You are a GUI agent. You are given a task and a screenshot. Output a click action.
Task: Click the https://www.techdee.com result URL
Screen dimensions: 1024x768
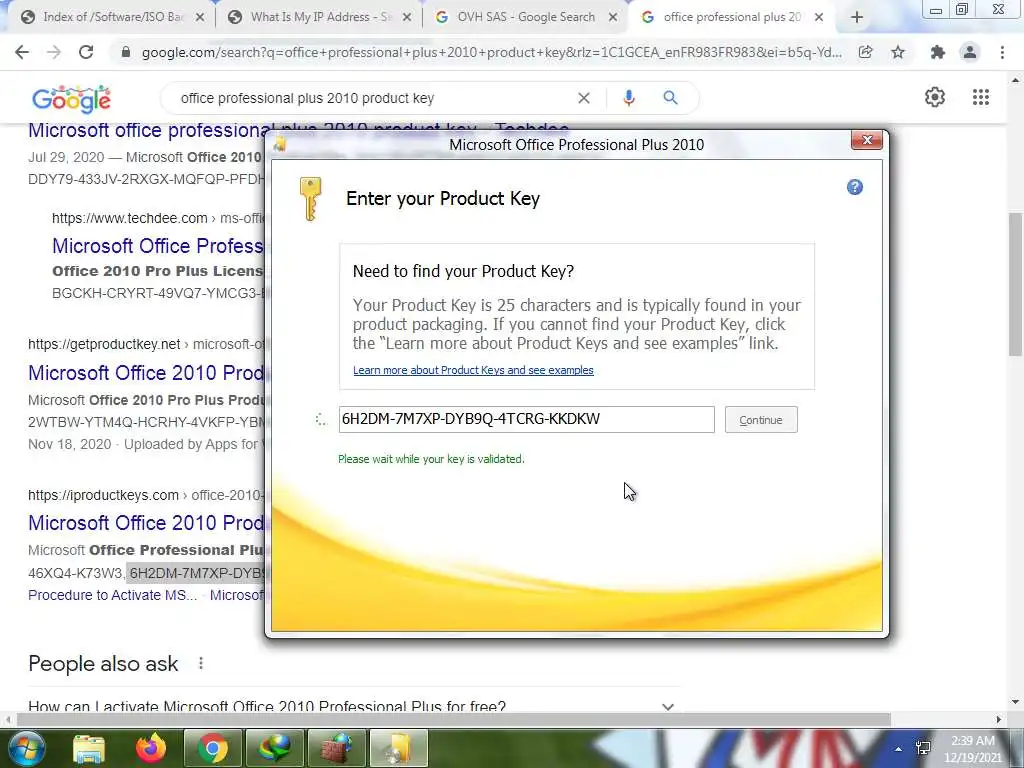[129, 218]
